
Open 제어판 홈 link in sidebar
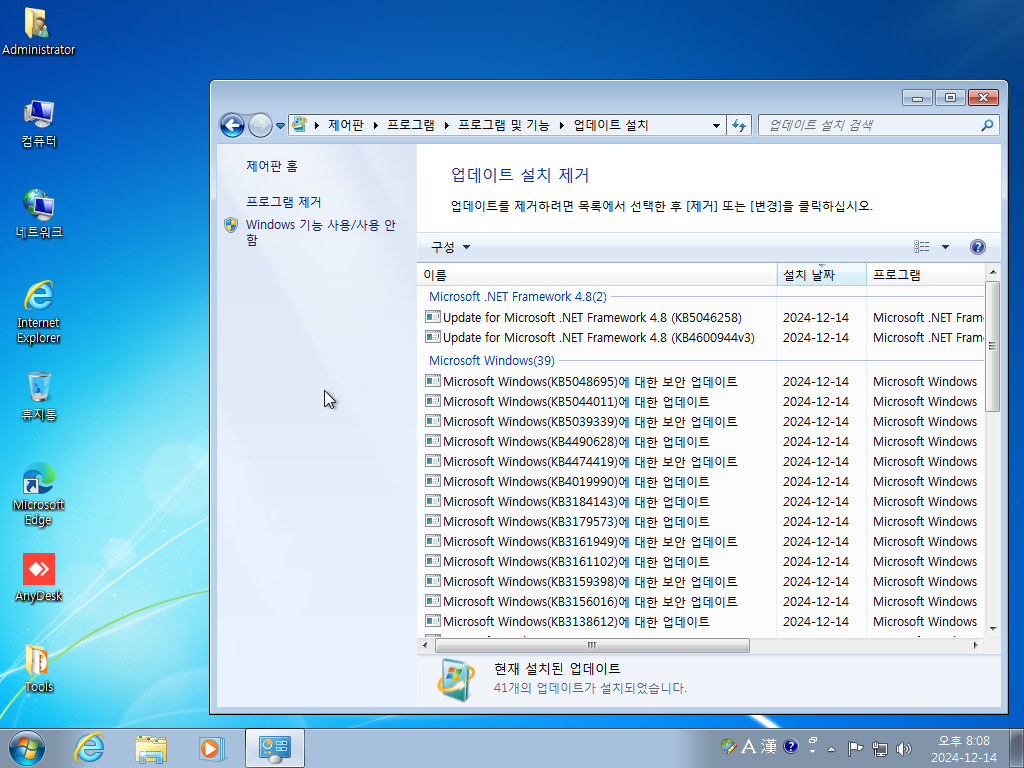tap(272, 166)
